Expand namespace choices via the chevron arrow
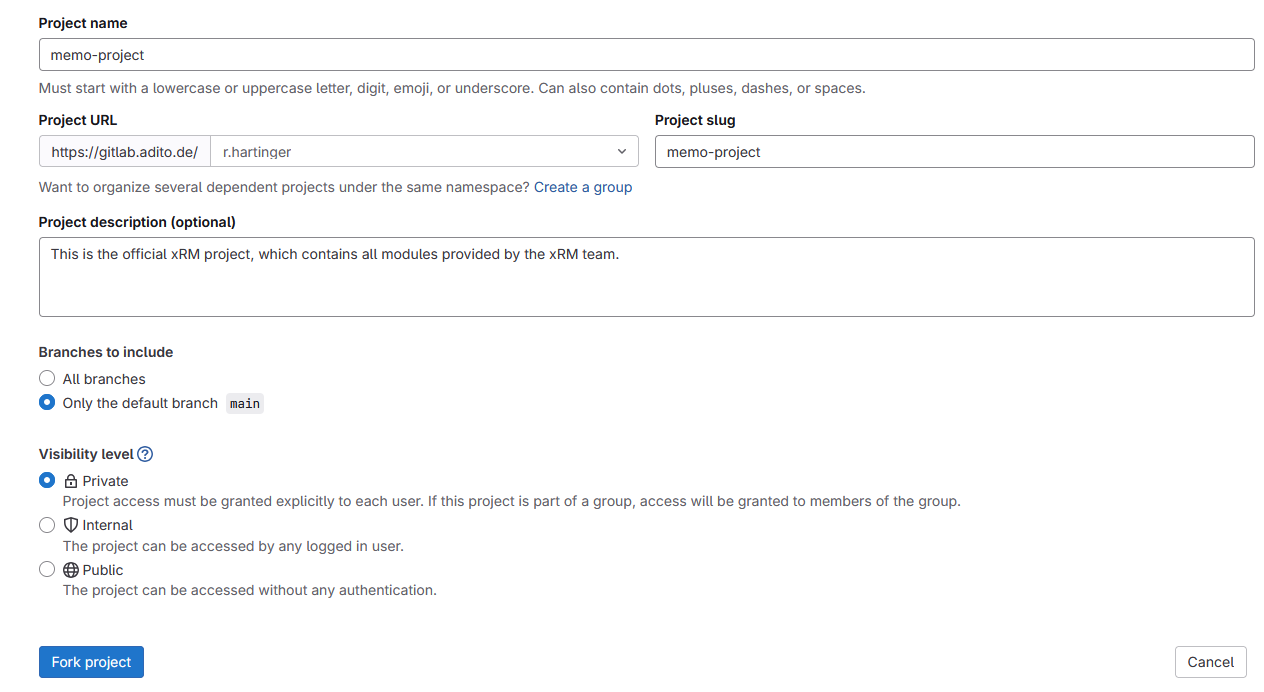This screenshot has width=1264, height=692. click(x=622, y=151)
